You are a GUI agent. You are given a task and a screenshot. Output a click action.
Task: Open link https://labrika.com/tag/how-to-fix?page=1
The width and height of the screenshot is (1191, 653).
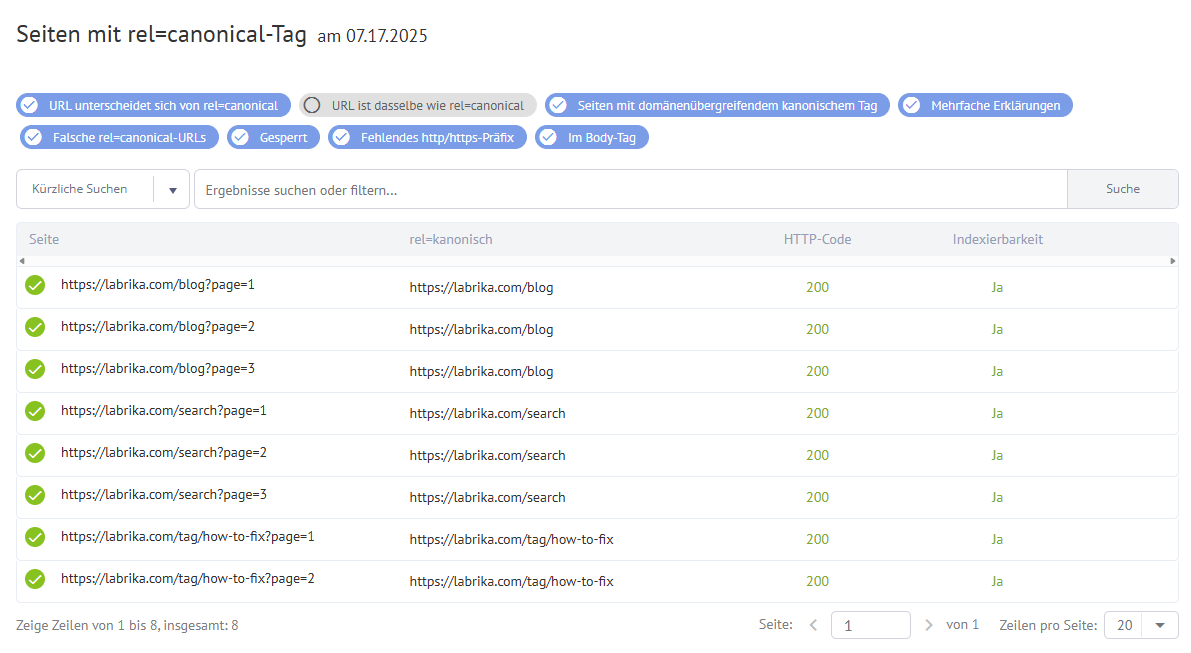(188, 537)
